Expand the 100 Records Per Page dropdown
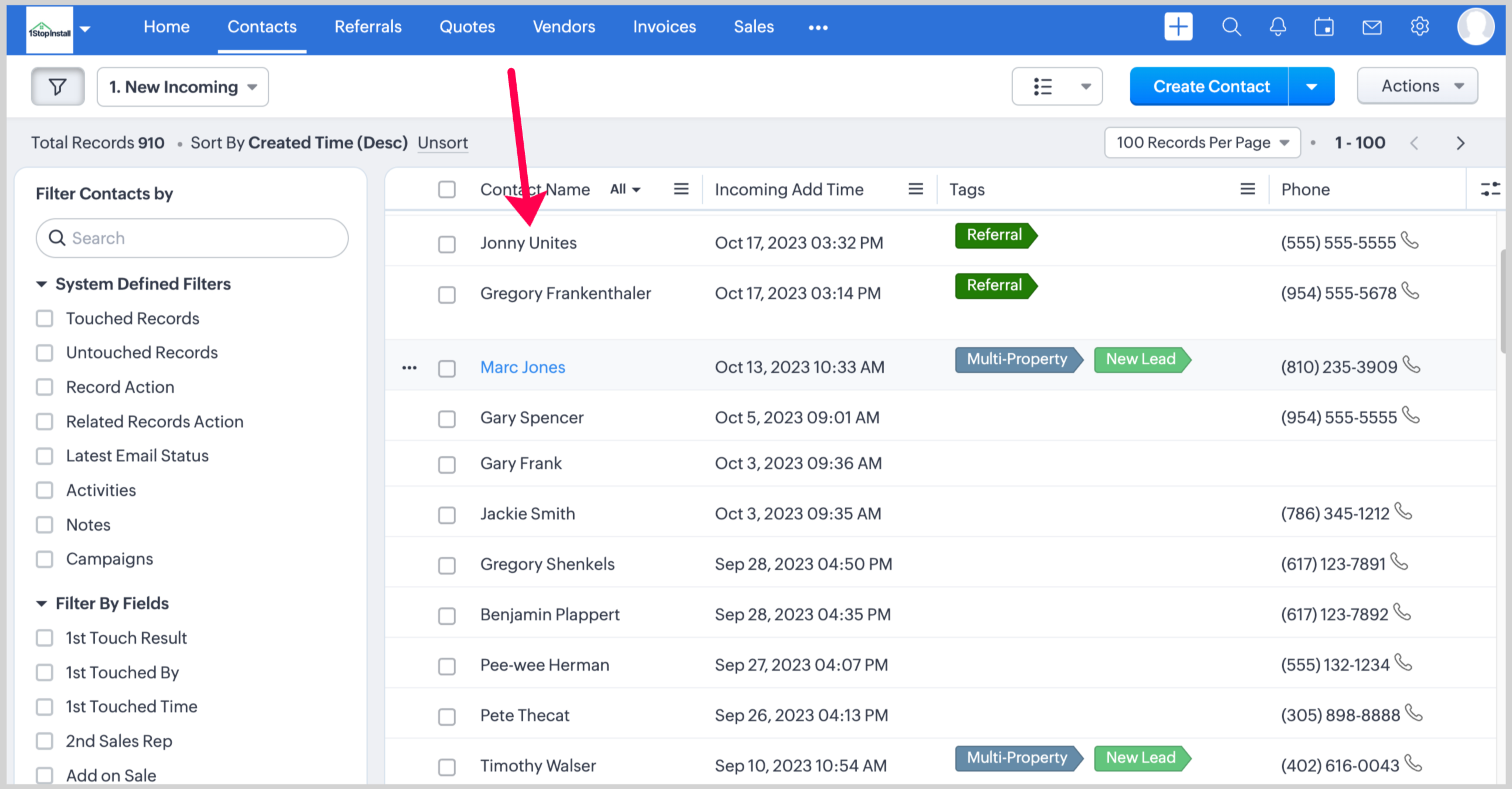Screen dimensions: 1512x789 point(1202,142)
